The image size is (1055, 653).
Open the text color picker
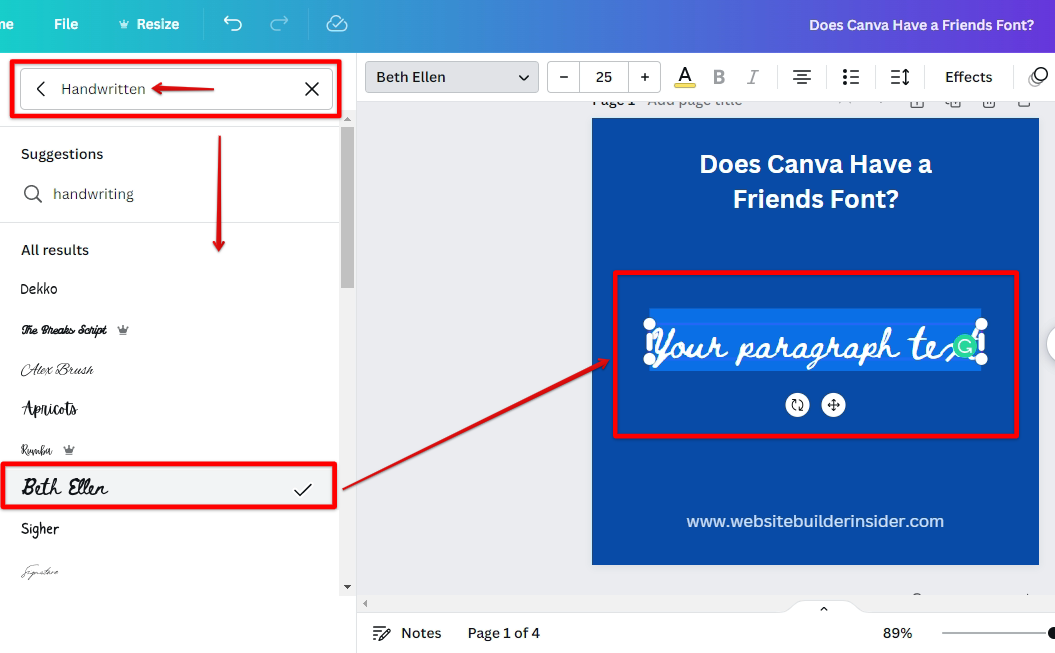[x=685, y=77]
